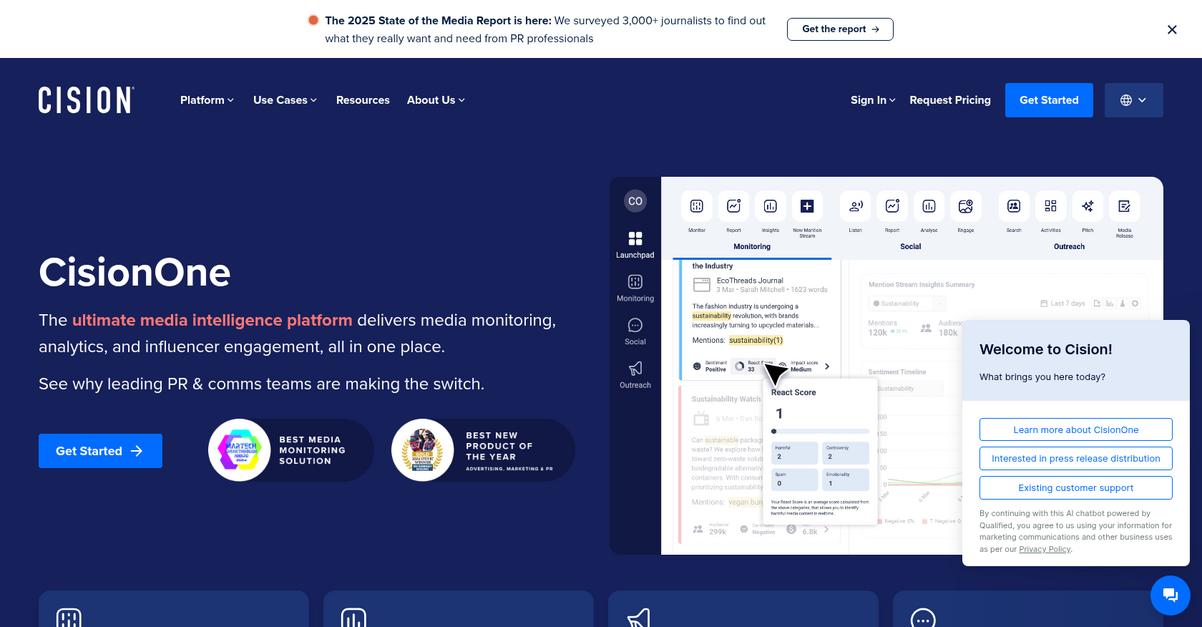1202x627 pixels.
Task: Click the EcoThreads Journal article title
Action: (750, 281)
